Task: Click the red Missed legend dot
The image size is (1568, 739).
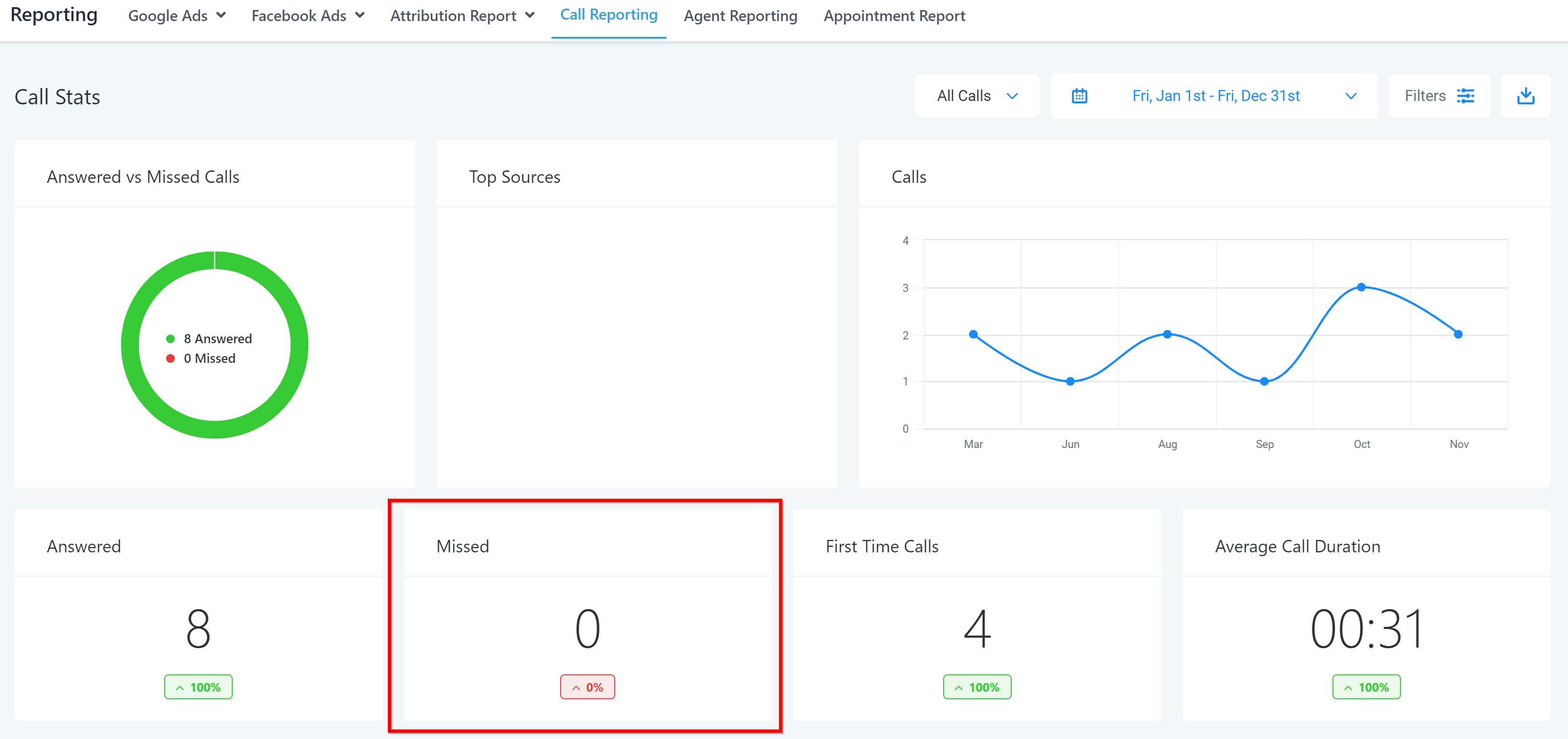Action: click(170, 358)
